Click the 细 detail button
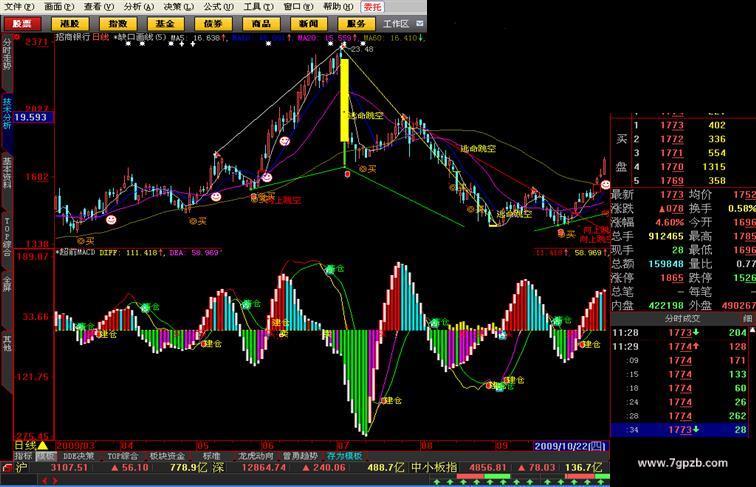The image size is (756, 487). 747,318
